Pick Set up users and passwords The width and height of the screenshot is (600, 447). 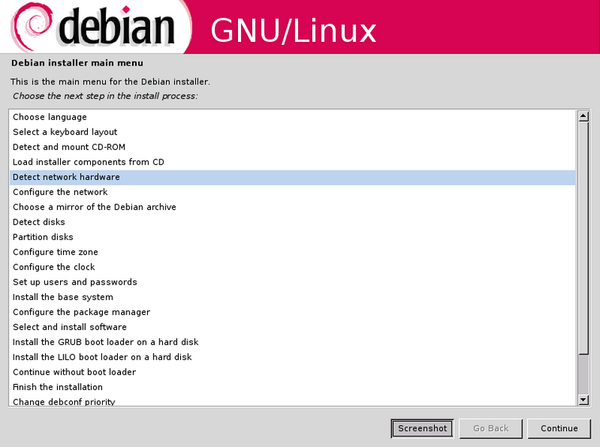[292, 282]
